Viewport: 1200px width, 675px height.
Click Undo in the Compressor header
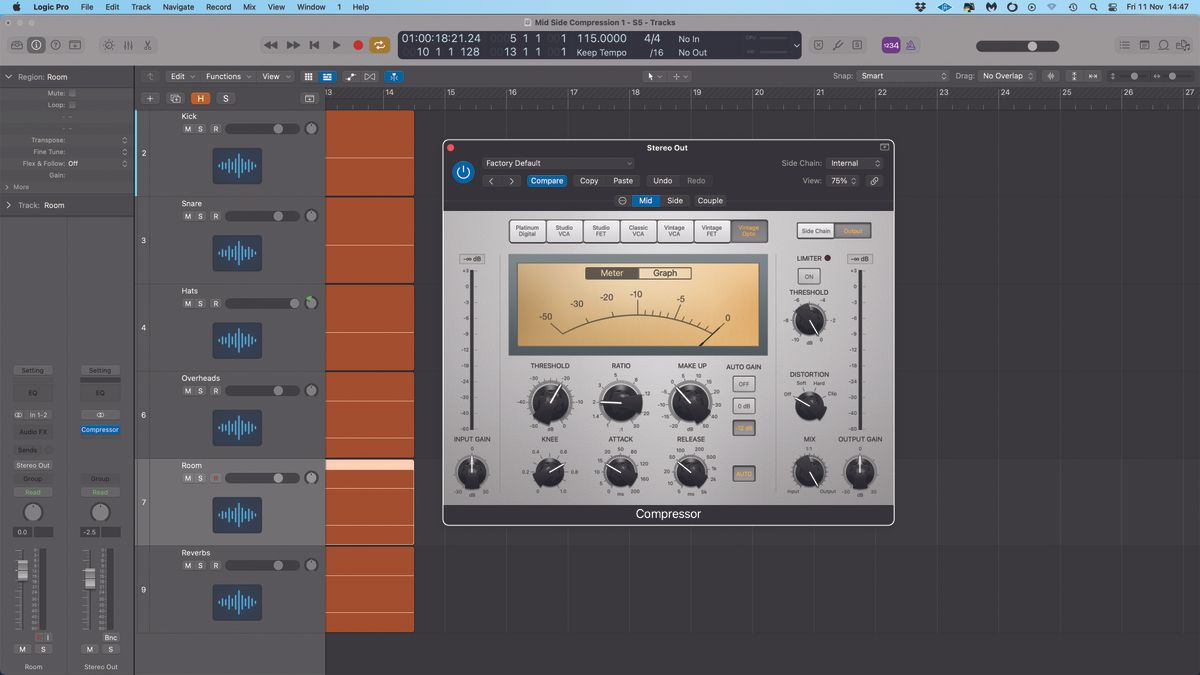tap(662, 181)
